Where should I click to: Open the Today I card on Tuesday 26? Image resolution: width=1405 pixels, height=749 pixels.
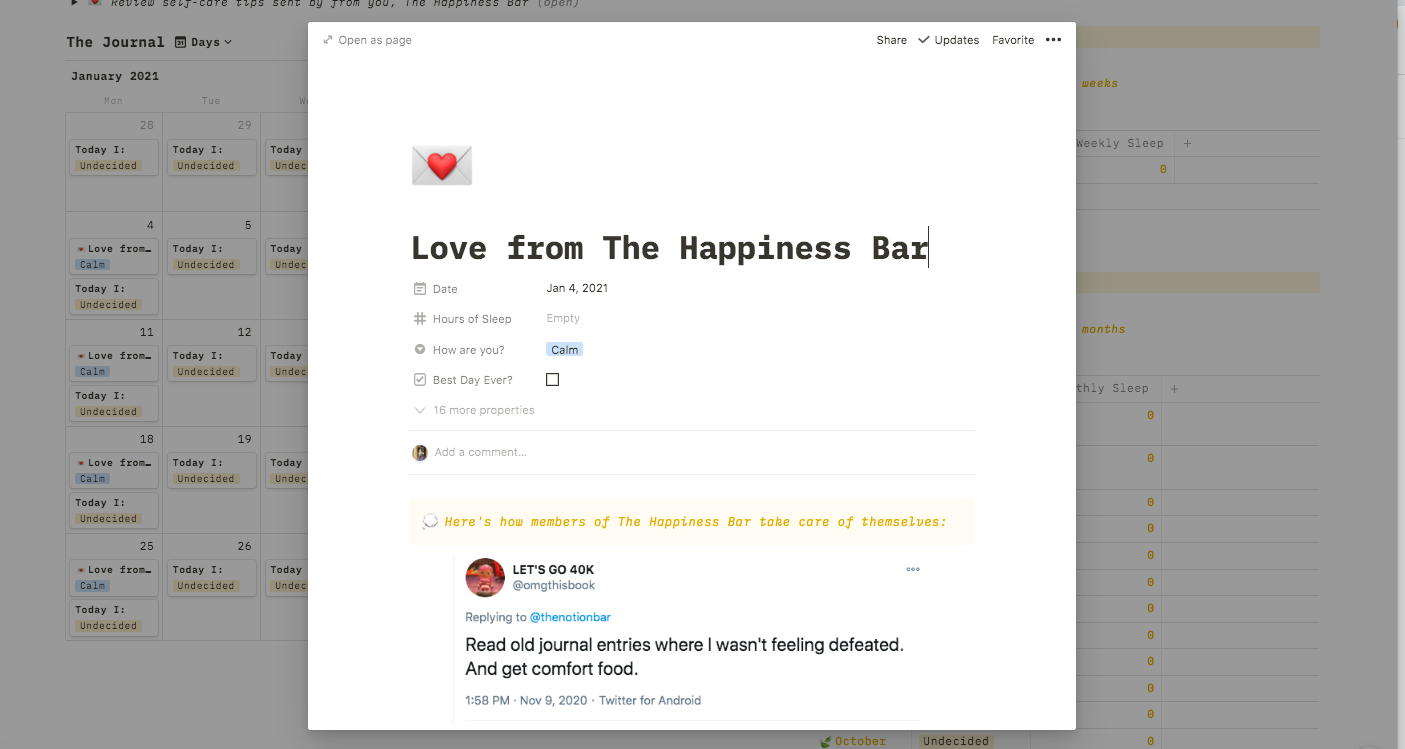pyautogui.click(x=211, y=577)
